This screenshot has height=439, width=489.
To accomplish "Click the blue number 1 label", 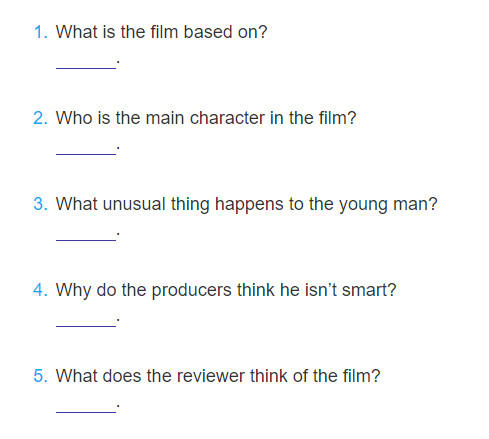I will (40, 32).
